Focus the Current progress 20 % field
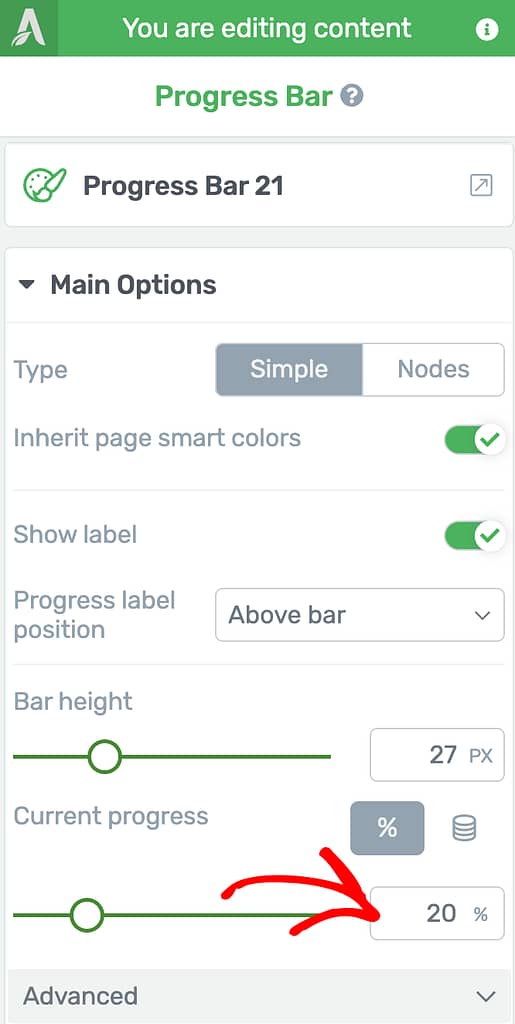Image resolution: width=515 pixels, height=1024 pixels. [x=437, y=913]
